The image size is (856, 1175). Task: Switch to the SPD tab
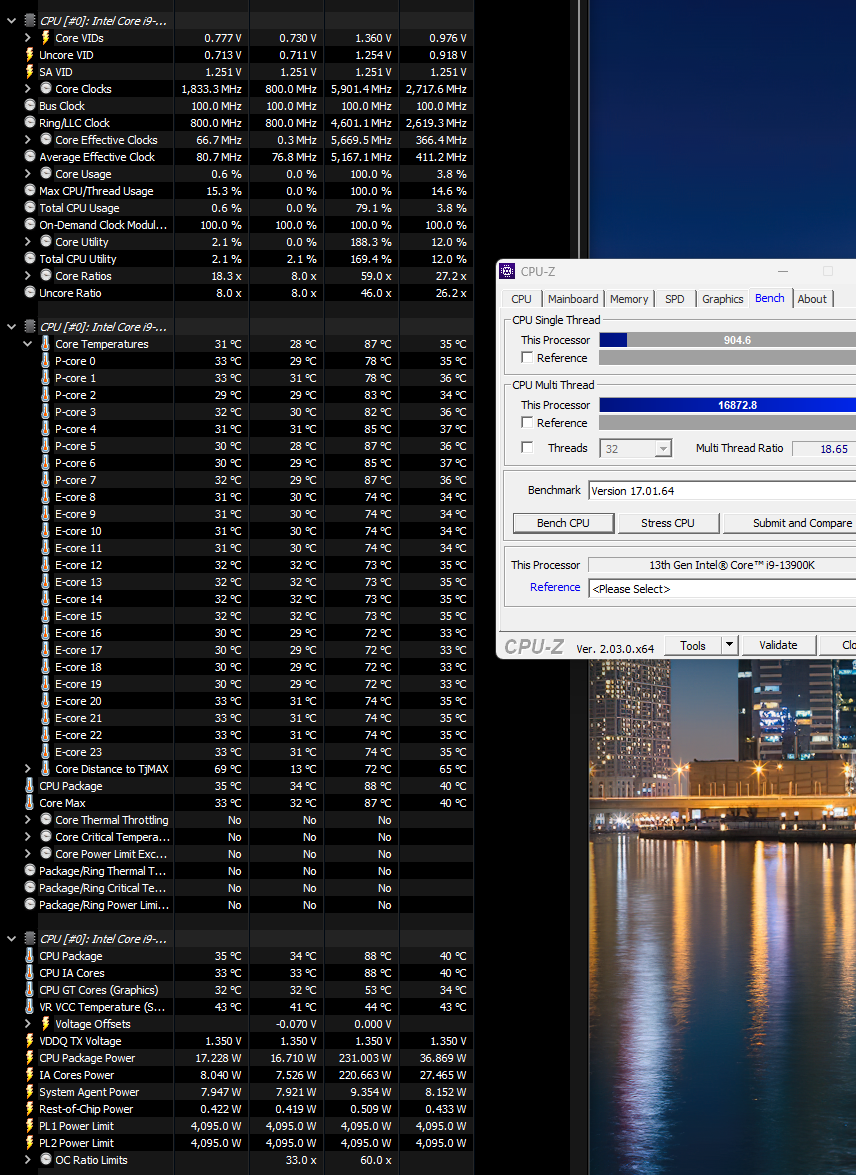pos(675,298)
